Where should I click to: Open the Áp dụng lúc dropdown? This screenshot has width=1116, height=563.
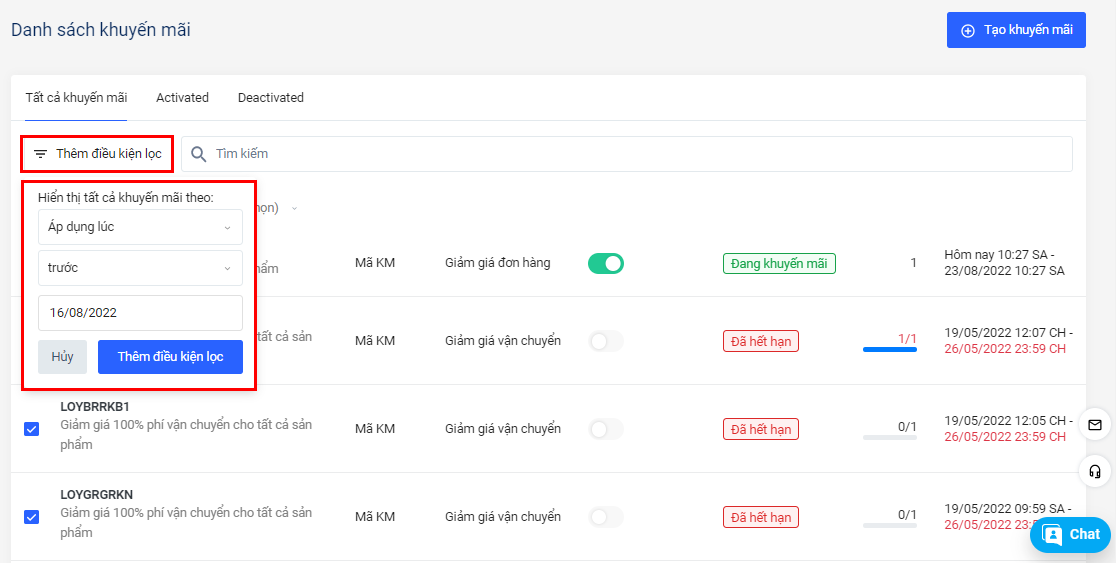140,227
